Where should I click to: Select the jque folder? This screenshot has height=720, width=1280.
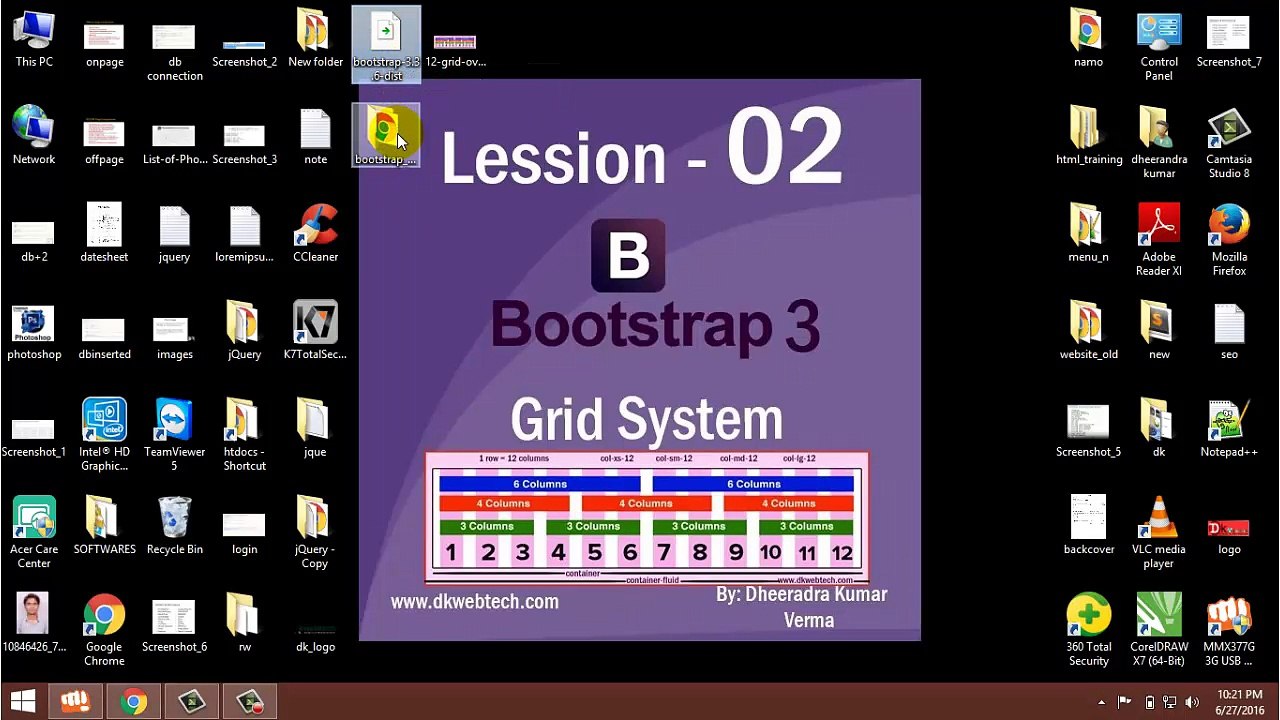pyautogui.click(x=315, y=428)
